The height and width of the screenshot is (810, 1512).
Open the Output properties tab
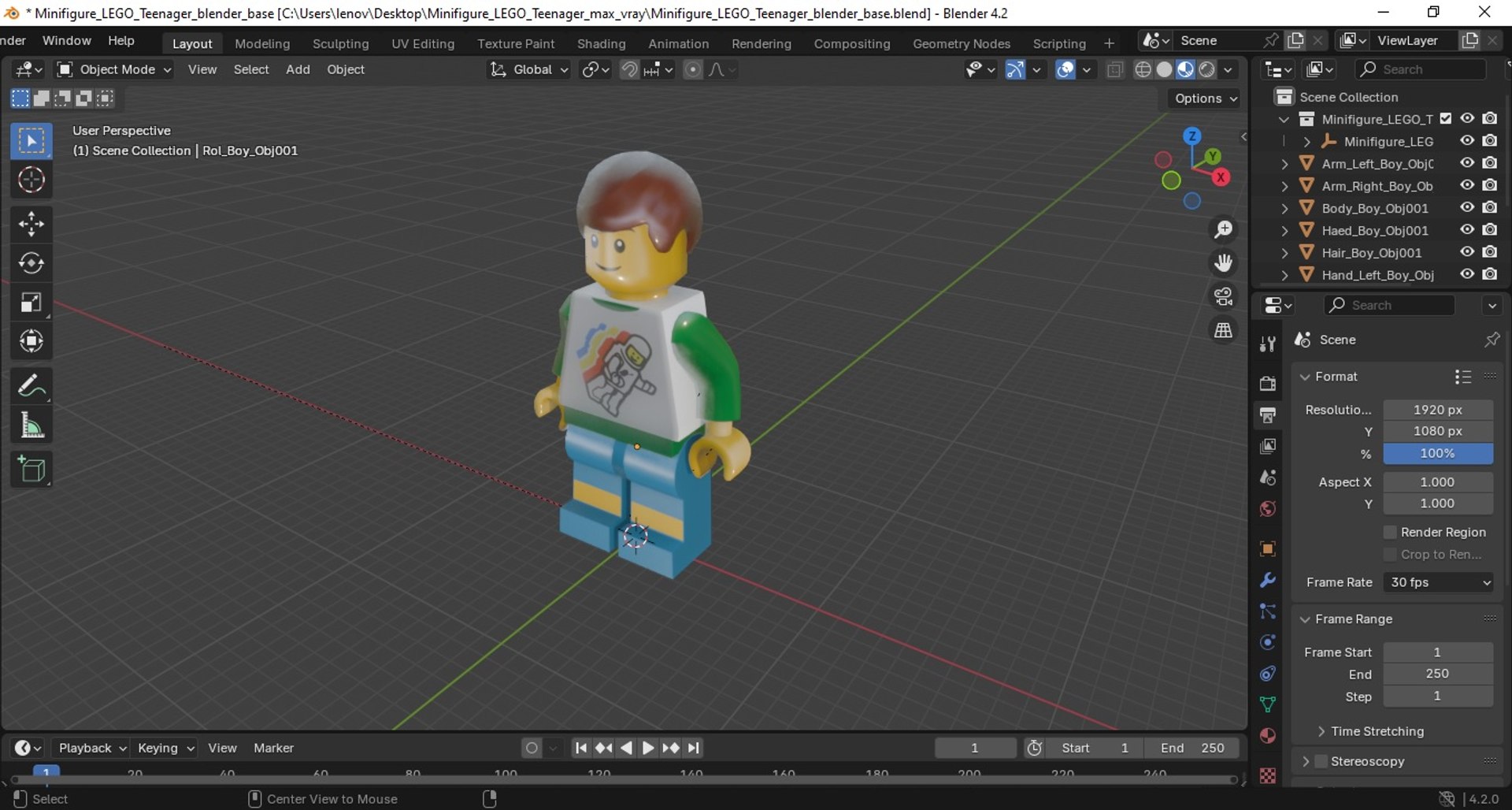point(1268,415)
